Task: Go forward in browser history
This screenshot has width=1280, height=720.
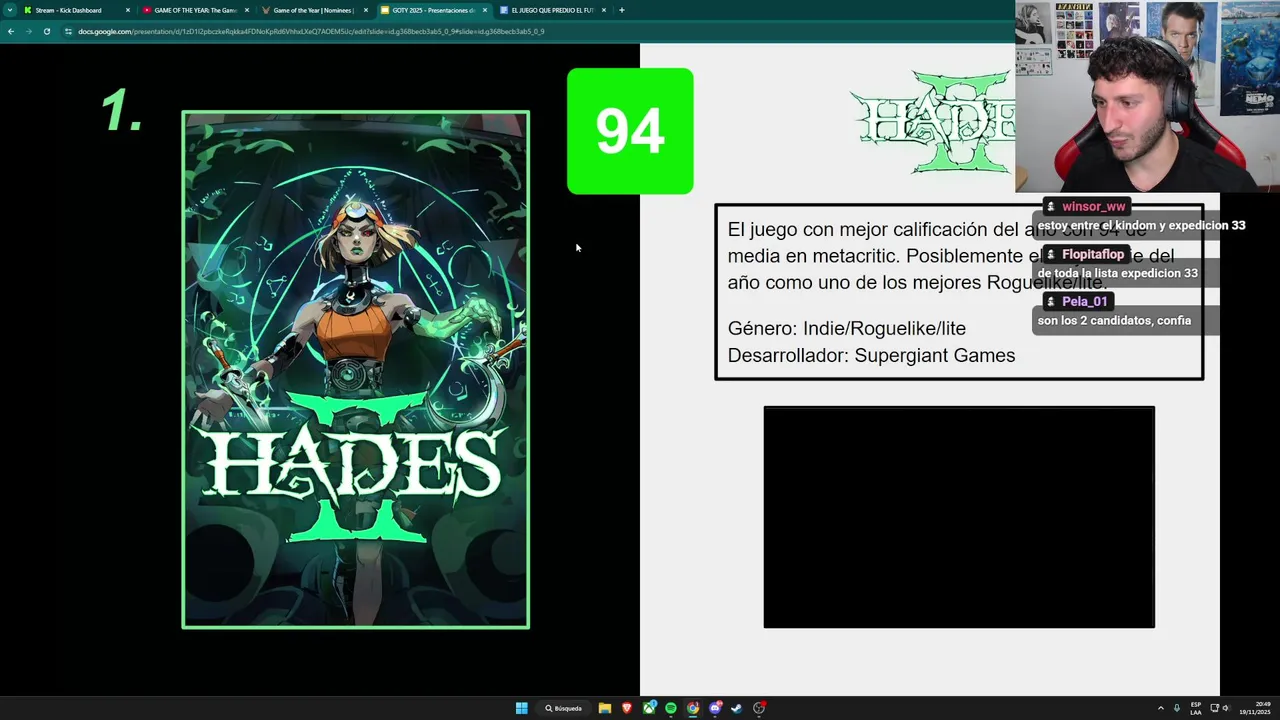Action: (29, 31)
